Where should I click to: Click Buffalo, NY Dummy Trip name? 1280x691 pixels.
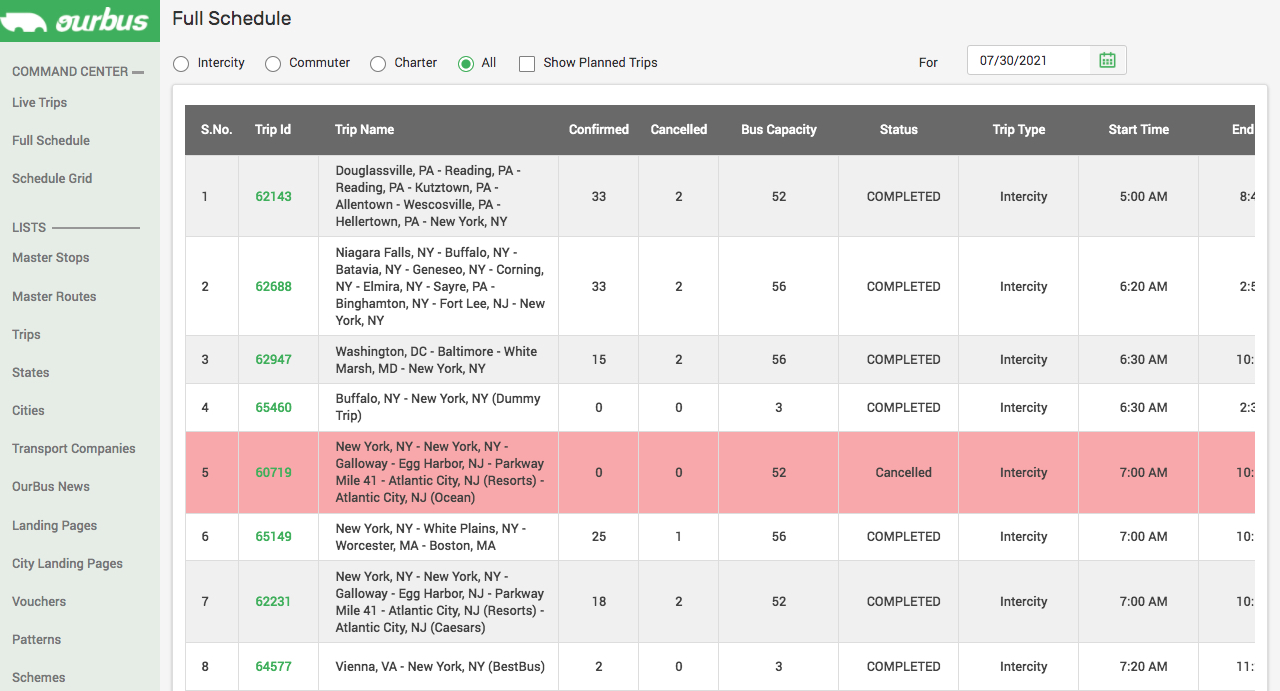click(x=438, y=407)
